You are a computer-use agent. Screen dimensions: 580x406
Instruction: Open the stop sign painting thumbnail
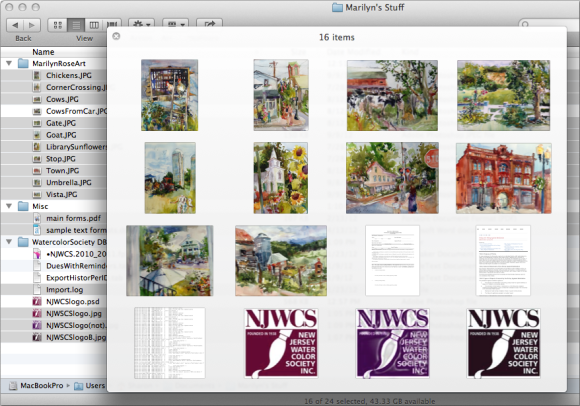point(392,178)
